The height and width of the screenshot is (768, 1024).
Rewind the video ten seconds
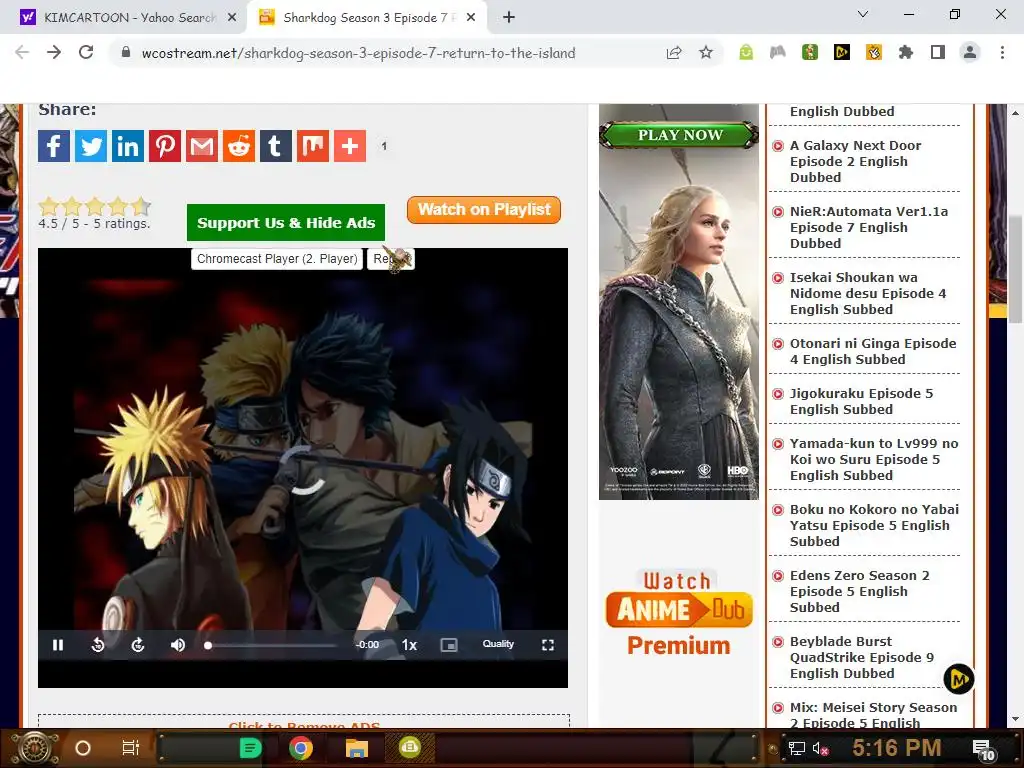click(x=98, y=645)
